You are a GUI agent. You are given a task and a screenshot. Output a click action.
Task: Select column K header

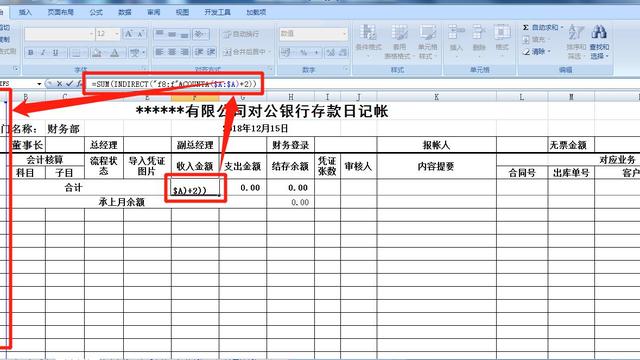[x=436, y=97]
